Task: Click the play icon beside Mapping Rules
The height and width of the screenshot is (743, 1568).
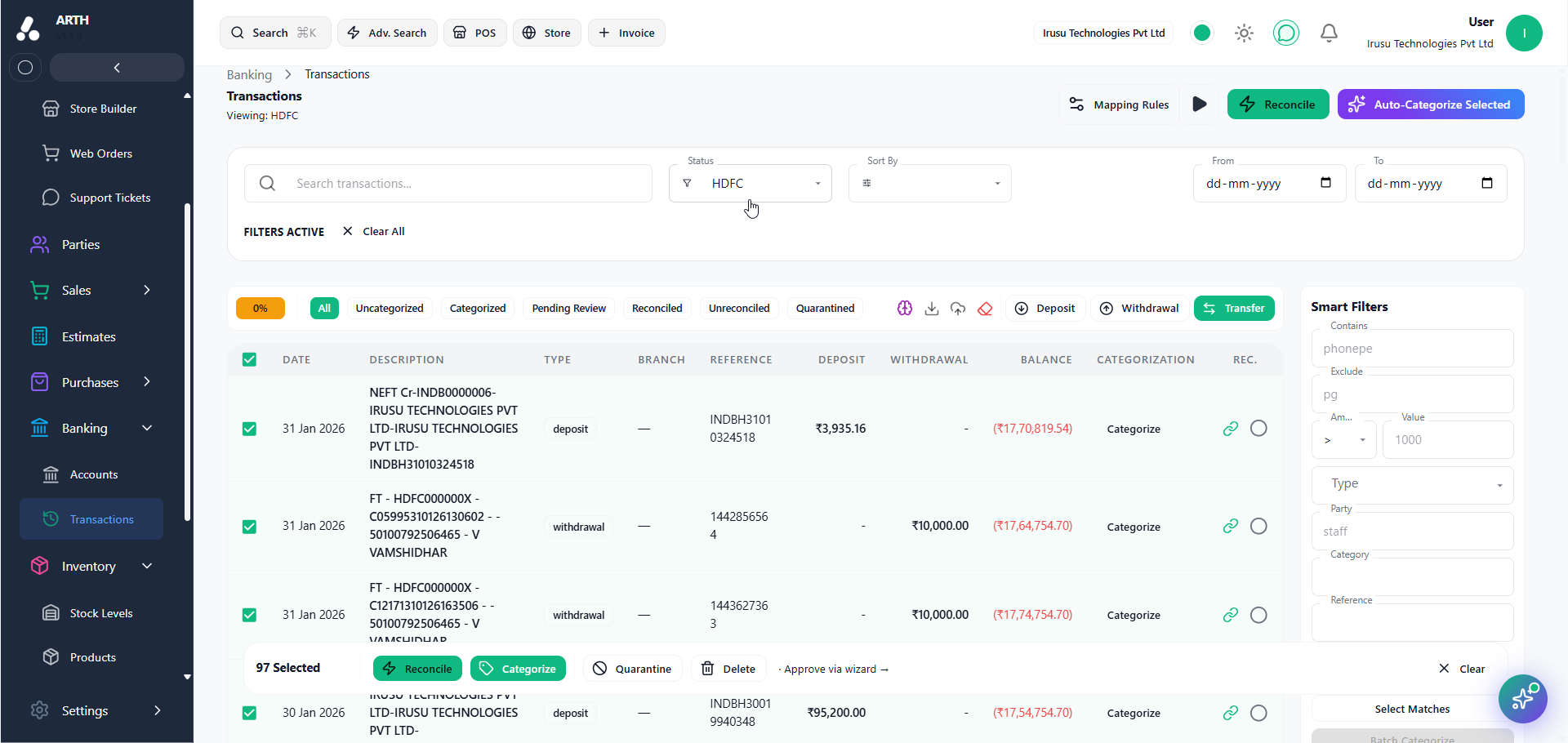Action: coord(1200,104)
